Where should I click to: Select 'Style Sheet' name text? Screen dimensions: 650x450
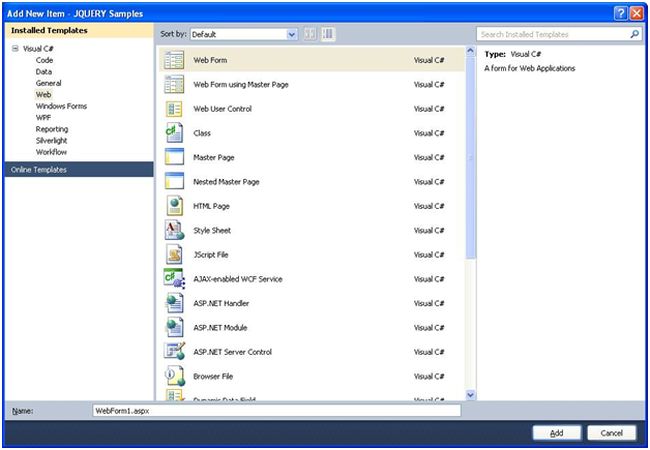[212, 230]
